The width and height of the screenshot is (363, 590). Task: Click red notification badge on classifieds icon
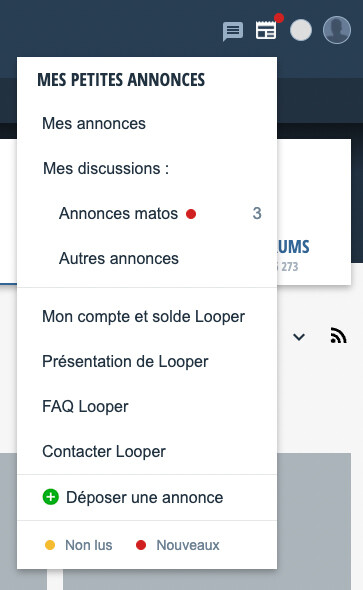pos(279,18)
